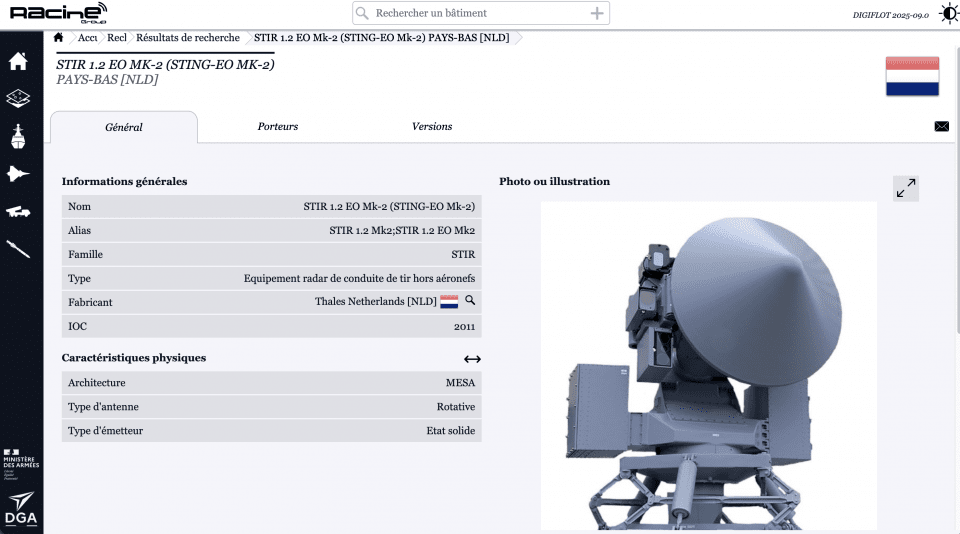Switch to the Versions tab
Image resolution: width=960 pixels, height=534 pixels.
click(x=432, y=127)
